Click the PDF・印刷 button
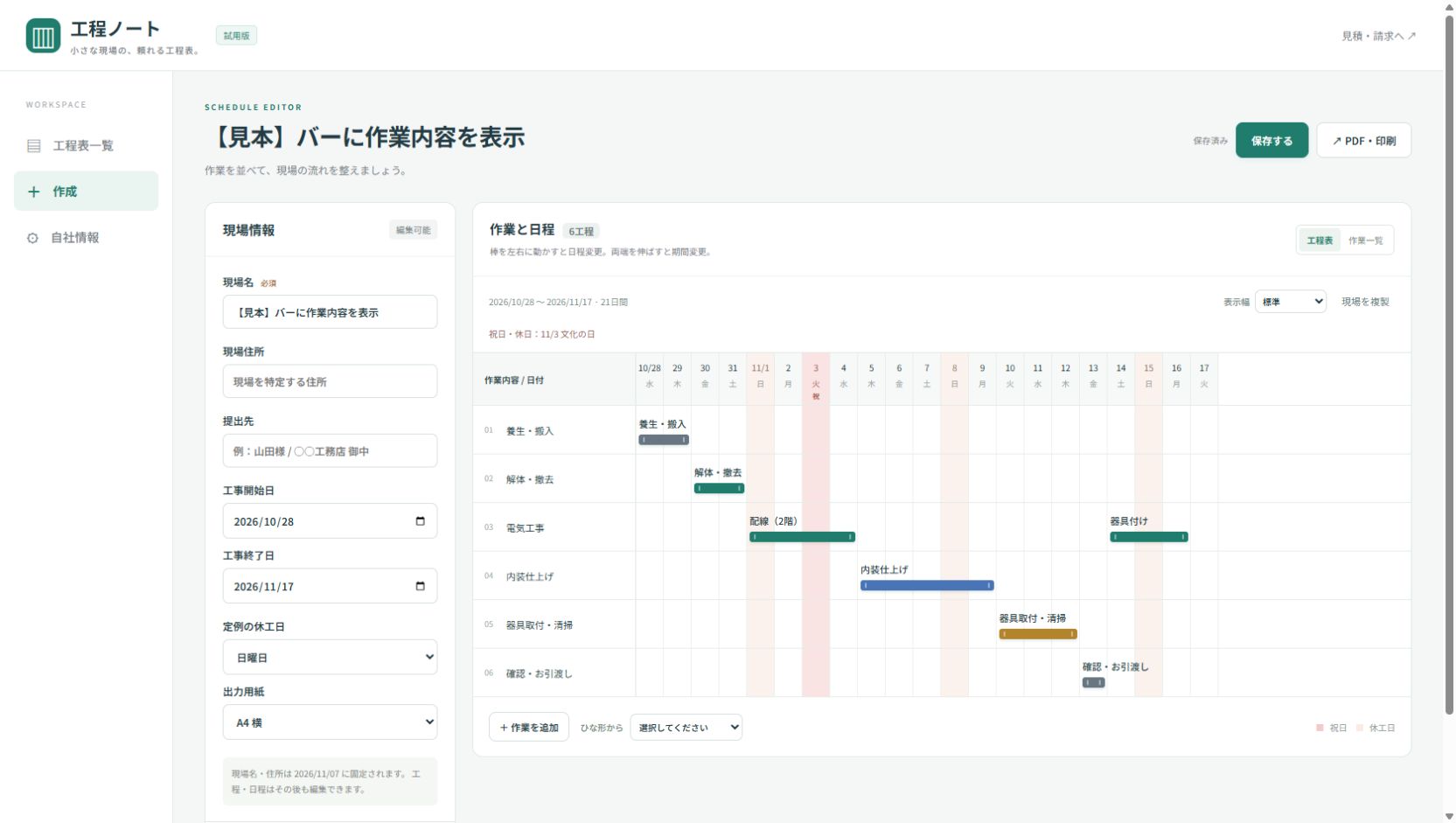The width and height of the screenshot is (1456, 823). click(x=1363, y=141)
